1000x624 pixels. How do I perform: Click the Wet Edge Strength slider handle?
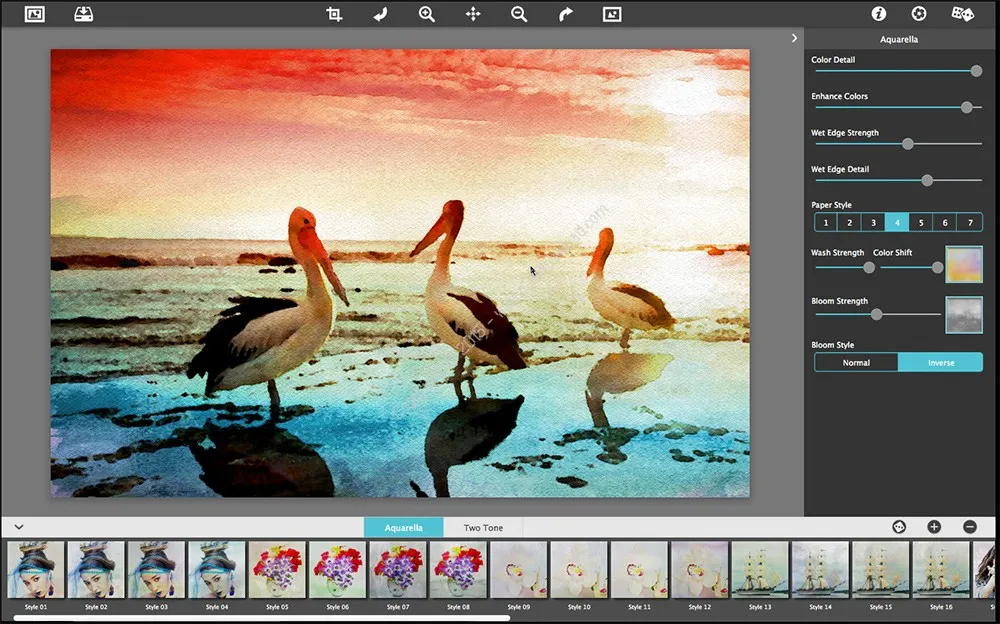908,144
